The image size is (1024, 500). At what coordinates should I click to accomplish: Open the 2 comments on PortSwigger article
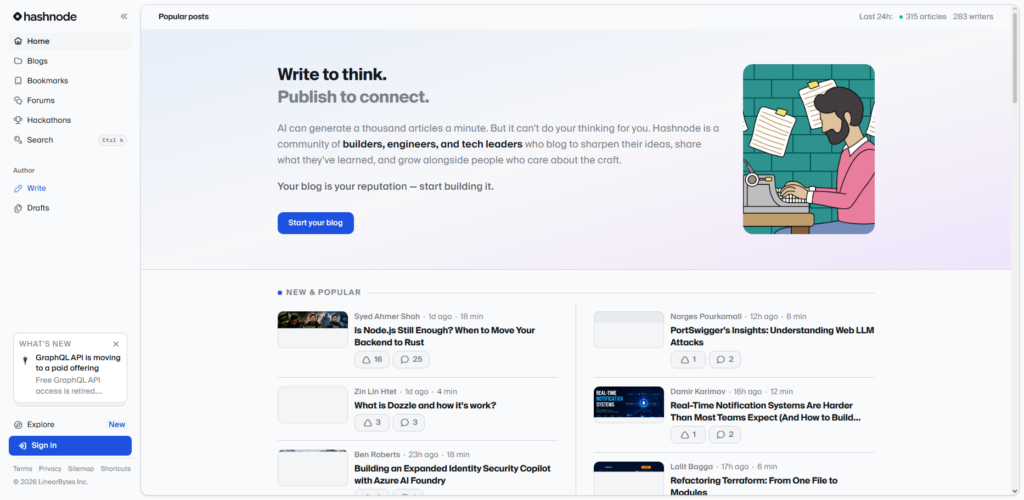725,360
